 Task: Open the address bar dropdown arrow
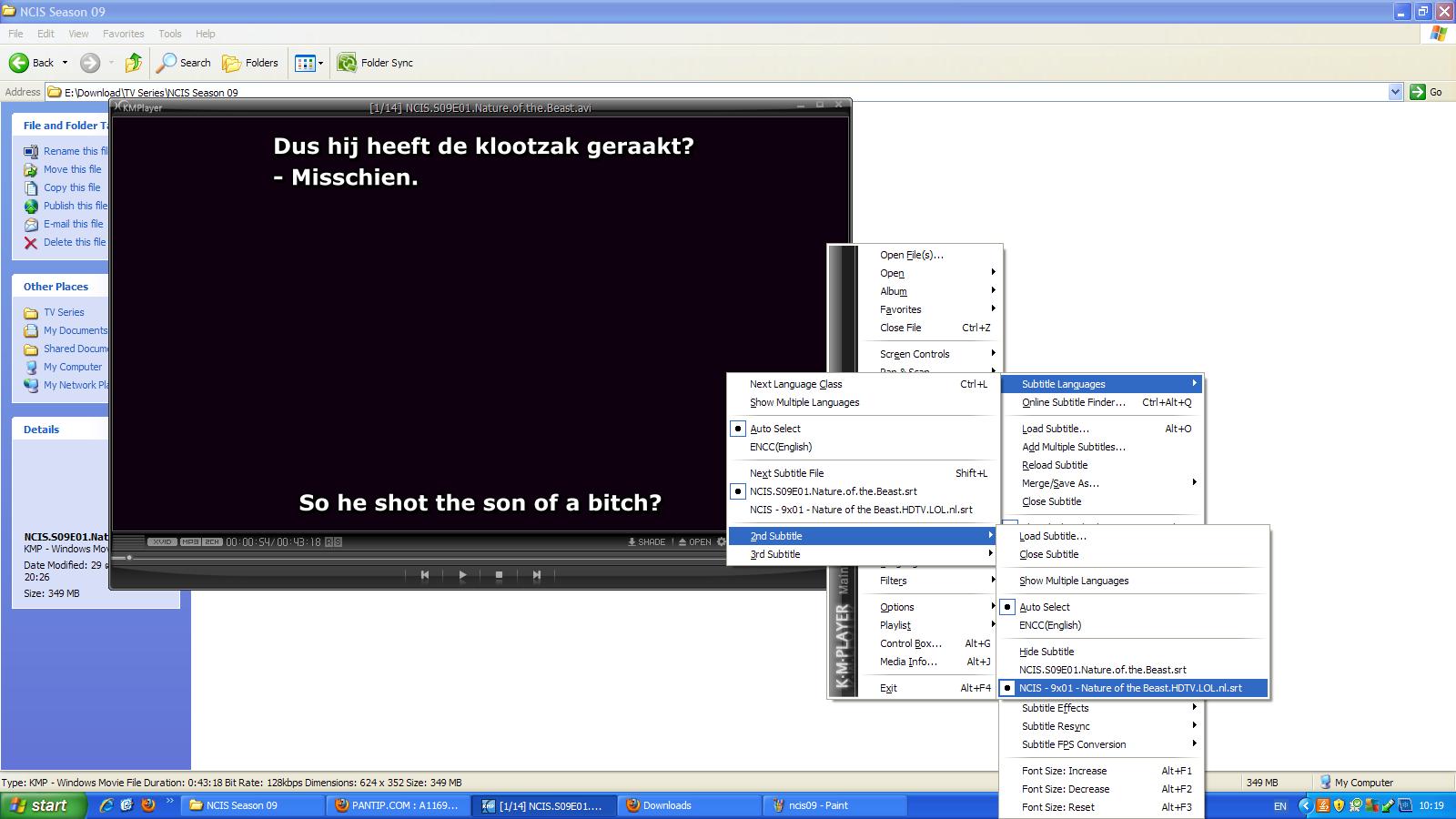(1395, 92)
